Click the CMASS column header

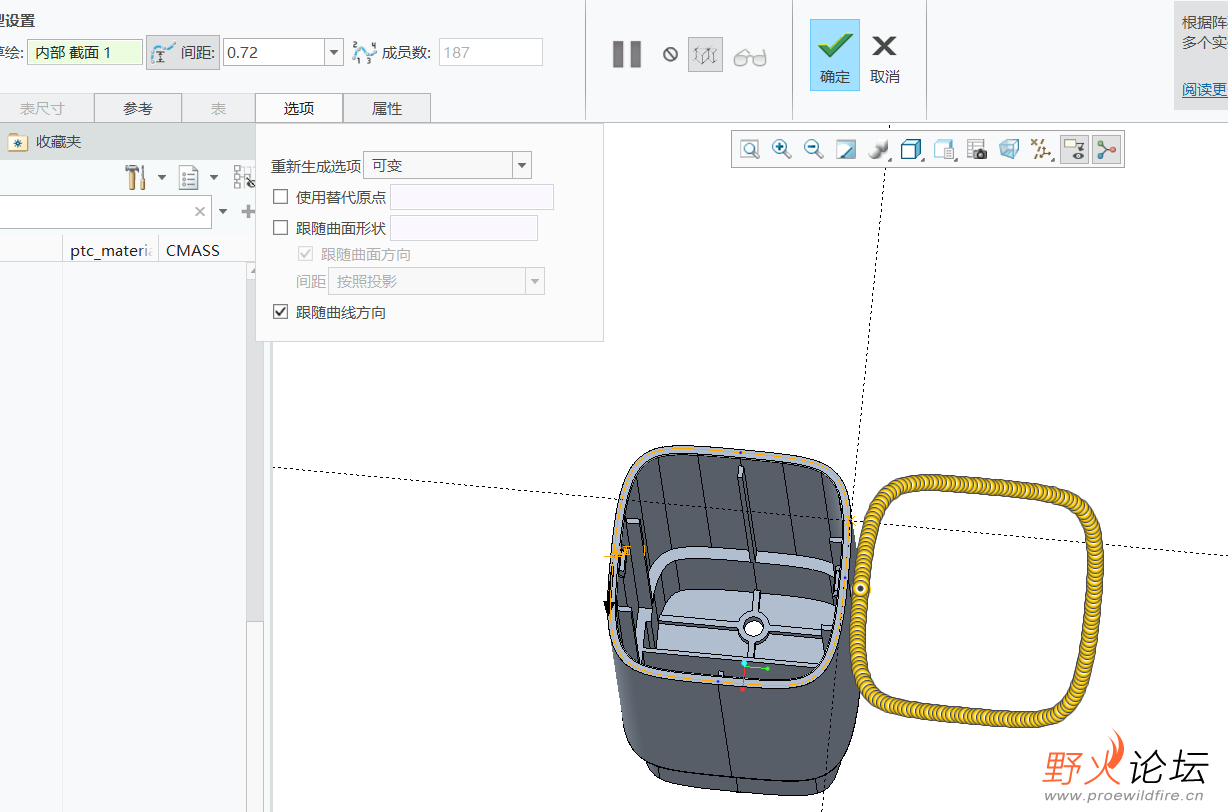193,250
